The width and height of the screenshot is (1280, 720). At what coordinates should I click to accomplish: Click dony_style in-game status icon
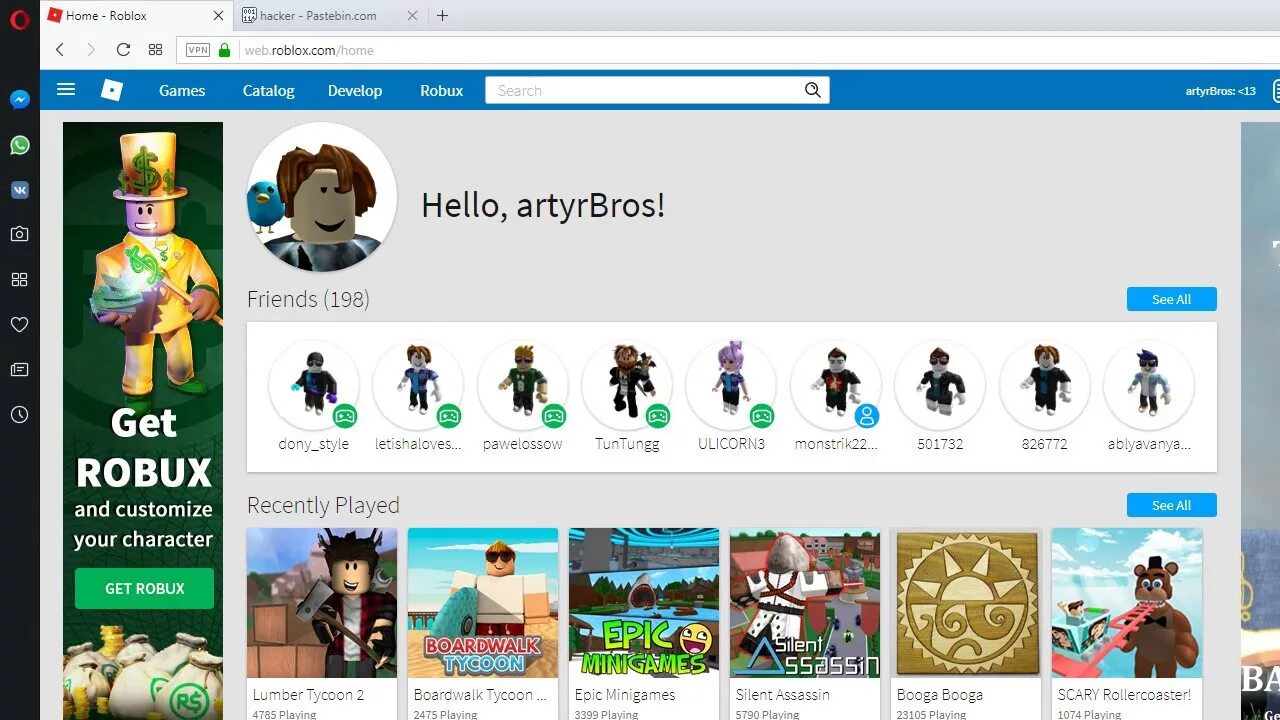pos(345,415)
